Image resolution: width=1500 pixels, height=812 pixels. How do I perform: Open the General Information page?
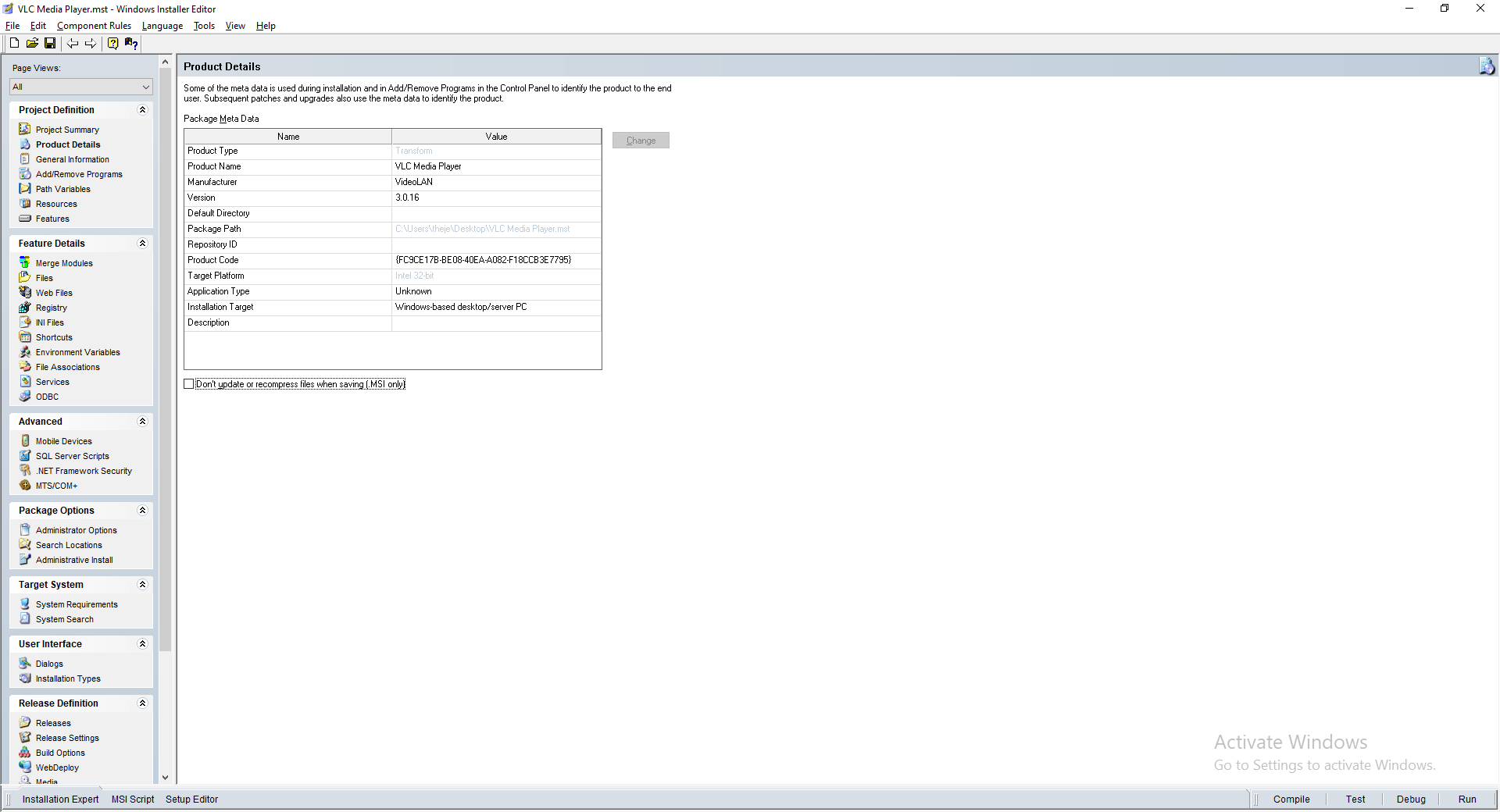72,159
